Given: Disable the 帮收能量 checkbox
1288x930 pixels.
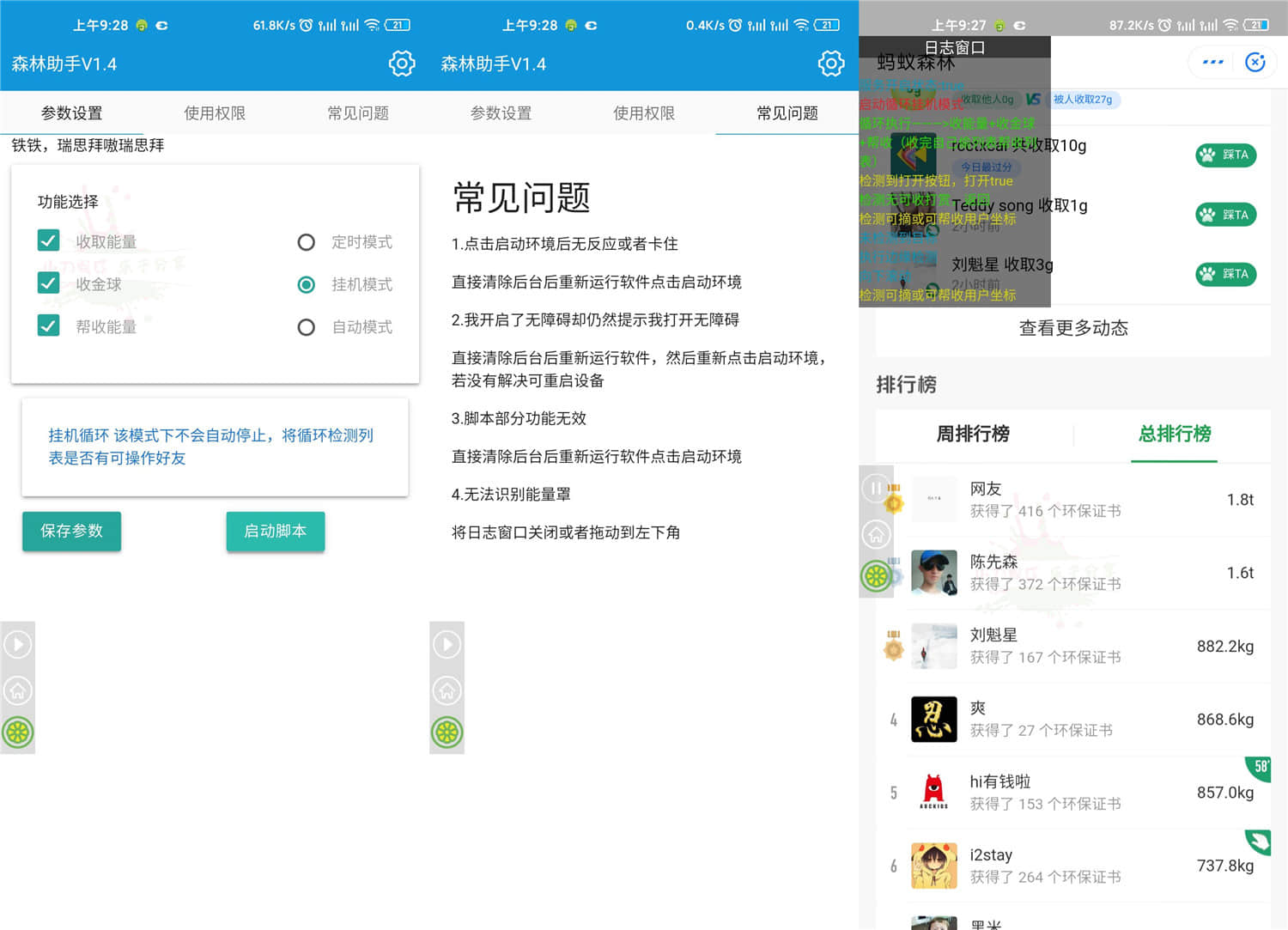Looking at the screenshot, I should (x=49, y=326).
